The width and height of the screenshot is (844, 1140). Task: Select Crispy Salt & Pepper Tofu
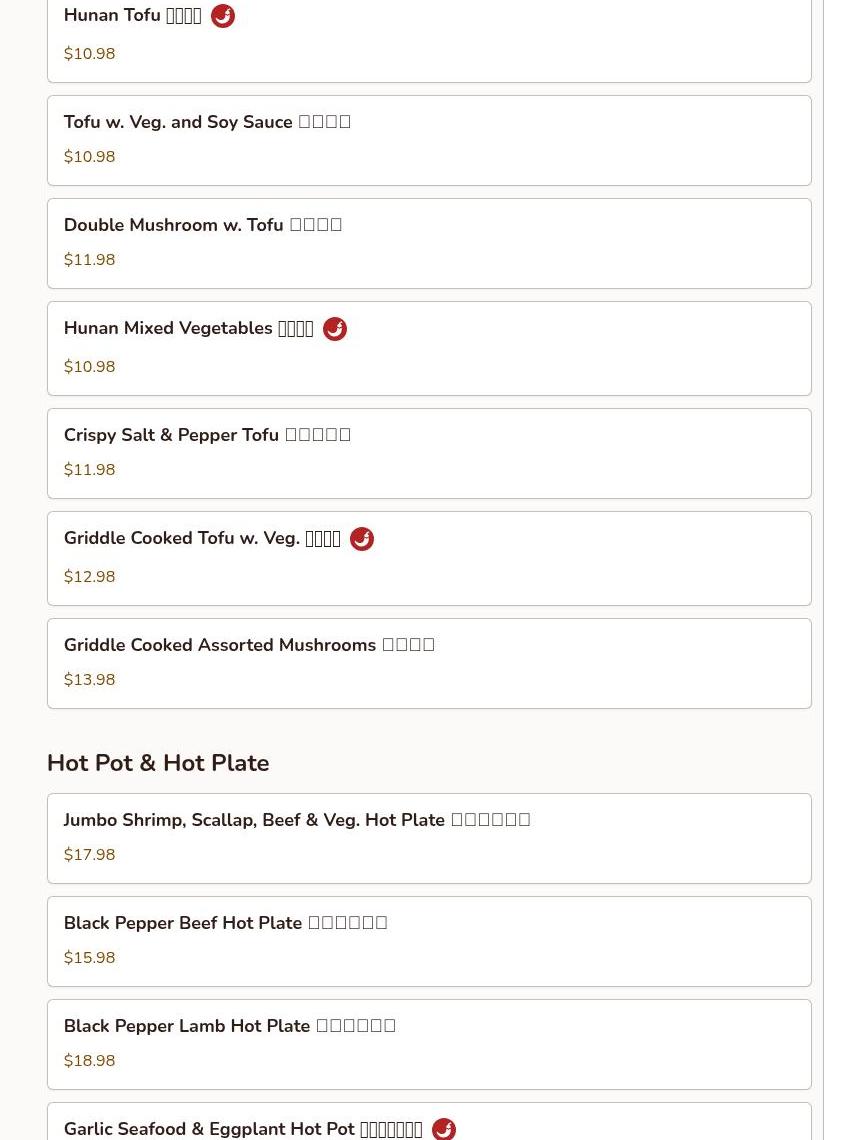(x=428, y=453)
